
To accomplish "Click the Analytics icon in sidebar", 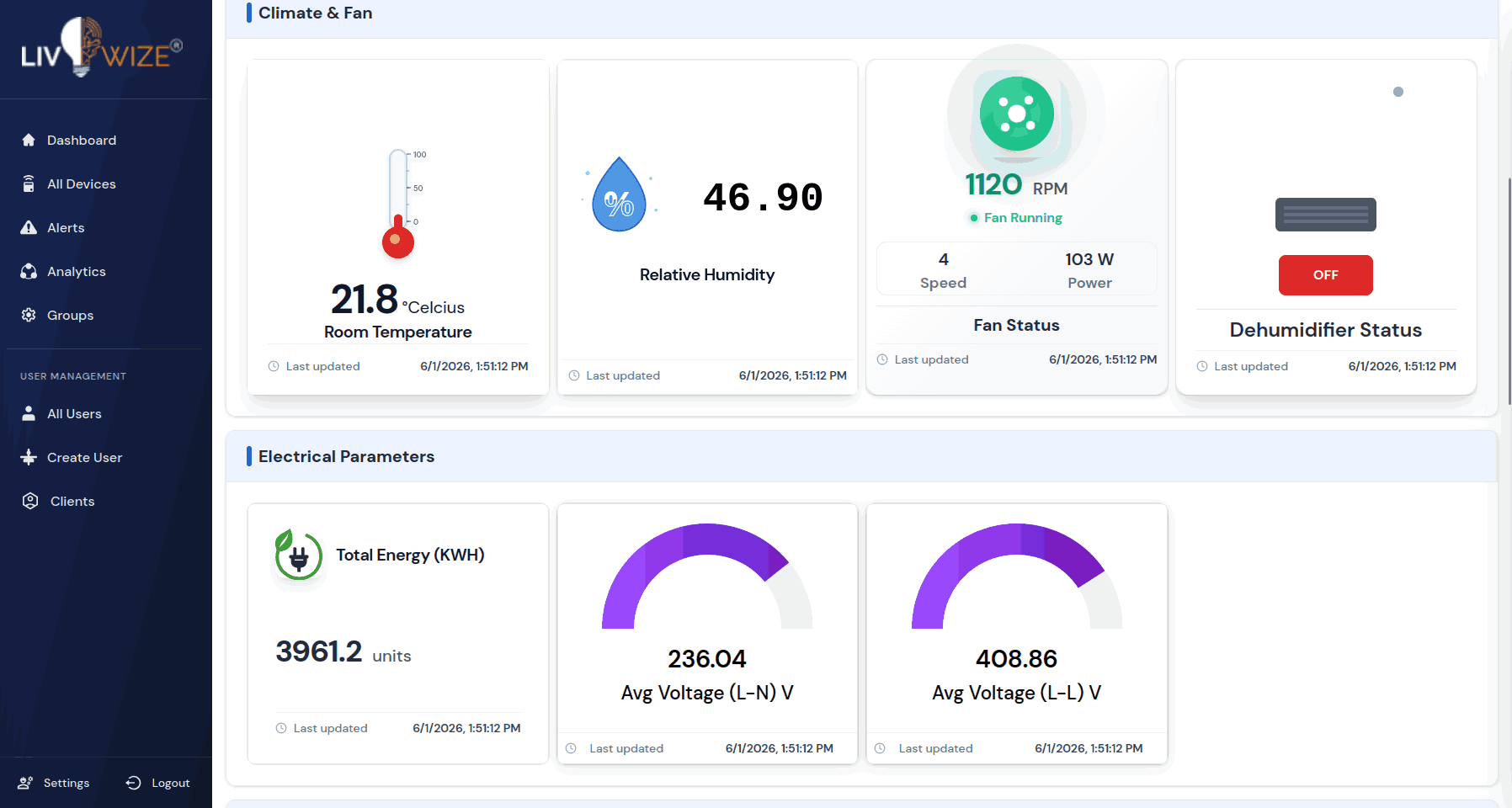I will pyautogui.click(x=29, y=271).
